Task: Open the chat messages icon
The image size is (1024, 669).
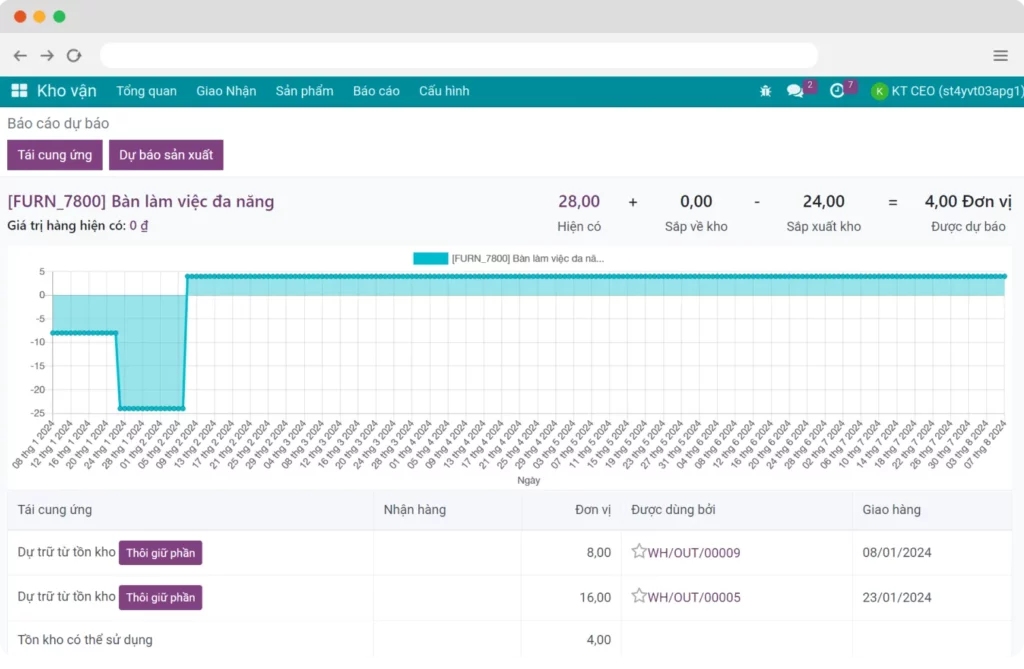Action: tap(795, 91)
